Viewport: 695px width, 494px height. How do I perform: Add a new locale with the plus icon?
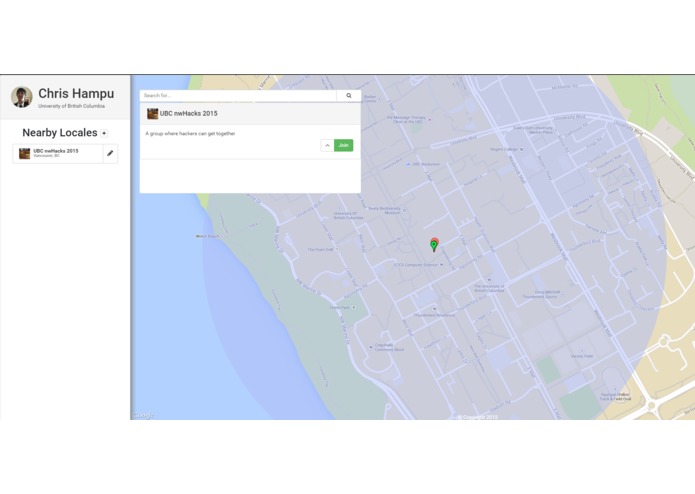click(104, 133)
